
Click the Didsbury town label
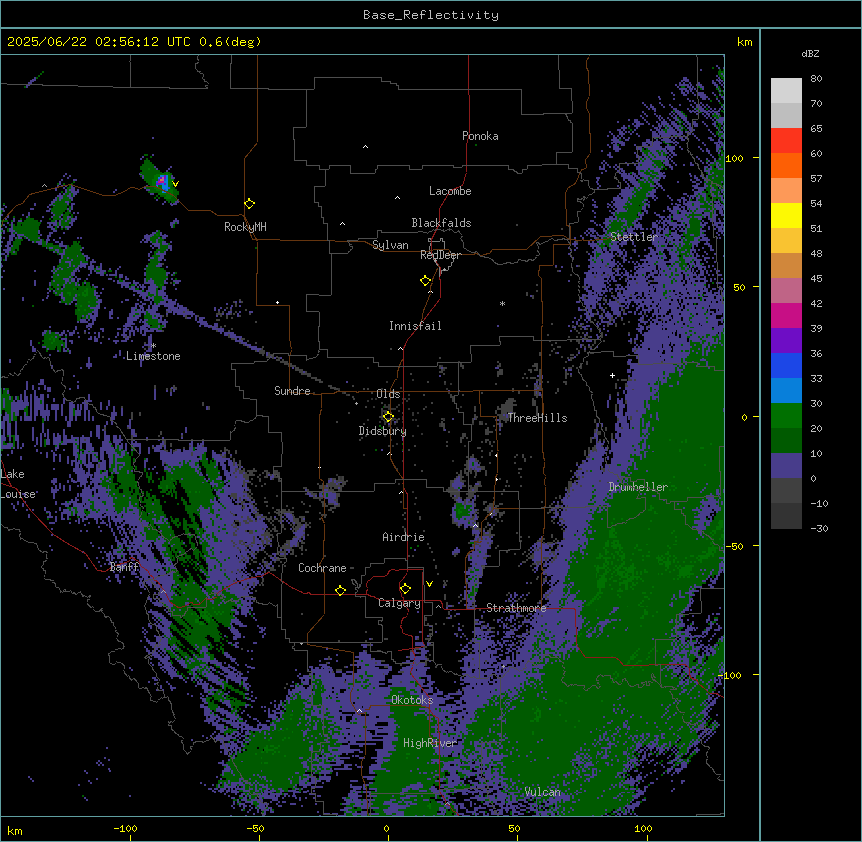click(x=382, y=431)
